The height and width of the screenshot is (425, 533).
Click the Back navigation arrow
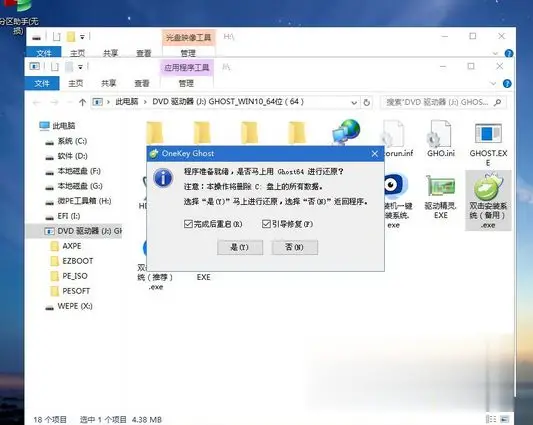(37, 102)
